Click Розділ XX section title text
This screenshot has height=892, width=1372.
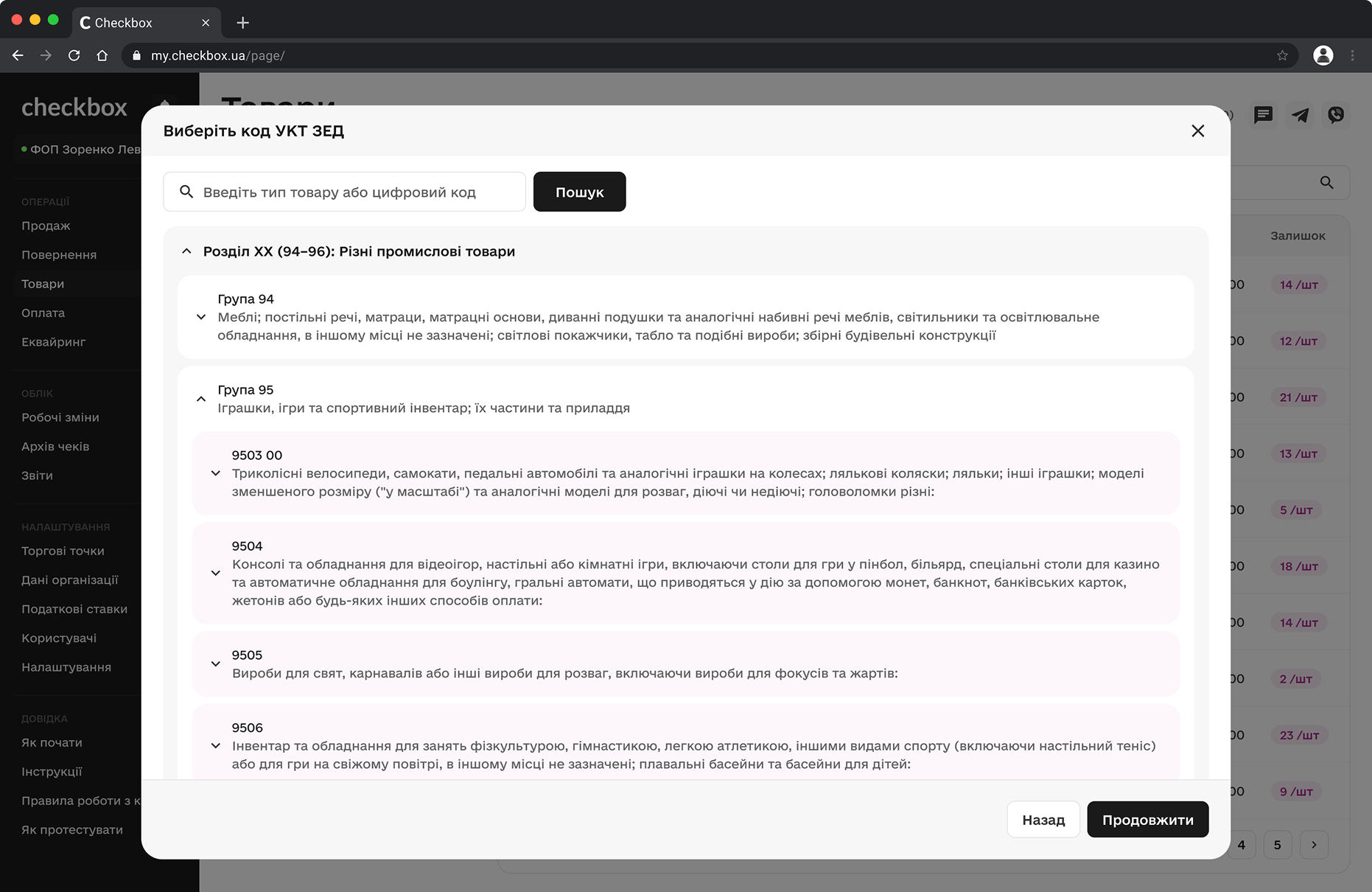click(x=359, y=251)
